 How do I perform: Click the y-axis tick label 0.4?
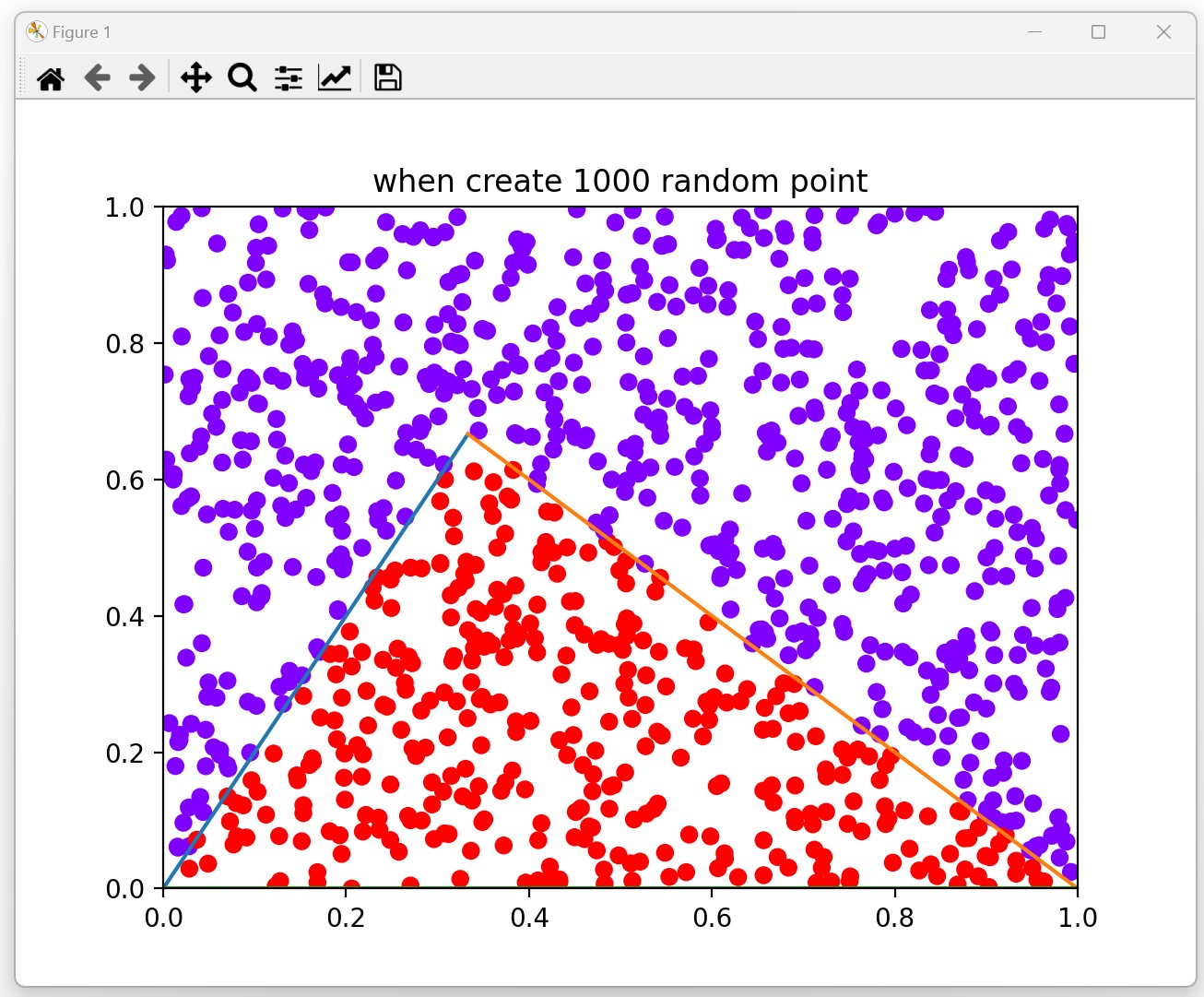click(125, 616)
